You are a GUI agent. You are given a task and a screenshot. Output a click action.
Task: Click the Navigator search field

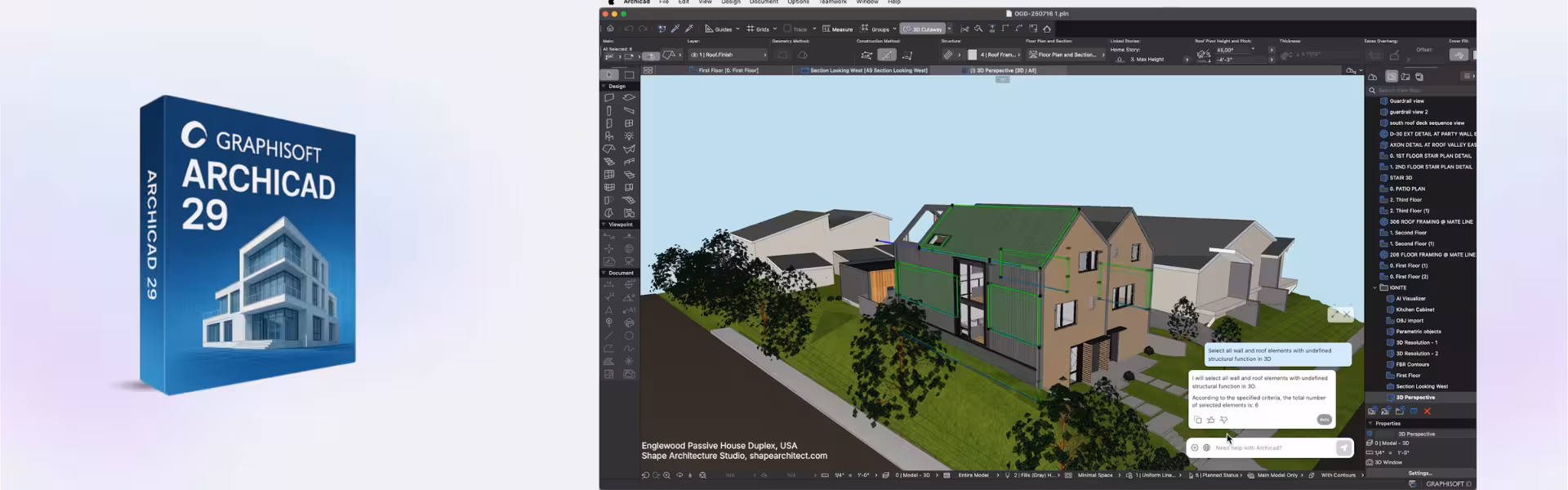[x=1421, y=90]
